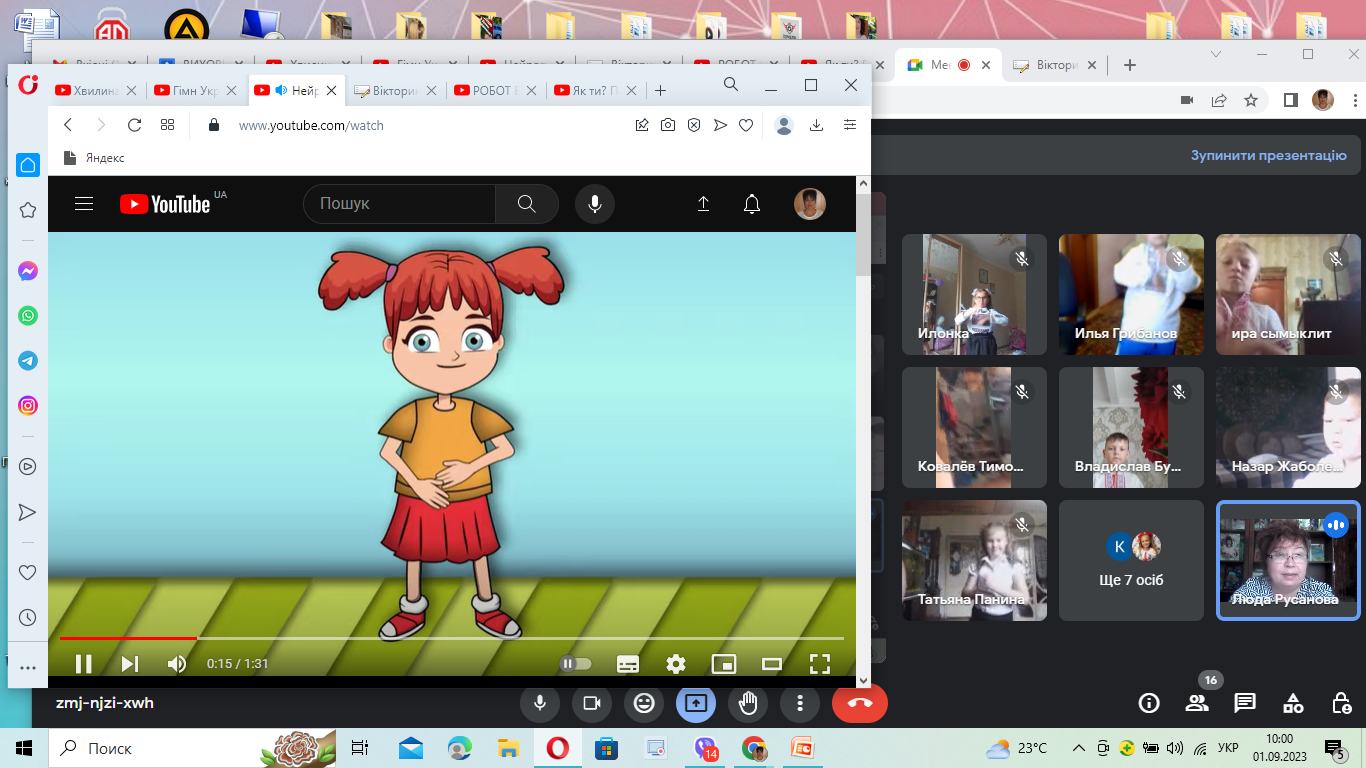Switch to РОБОТ Opera tab
This screenshot has height=768, width=1366.
coord(495,90)
